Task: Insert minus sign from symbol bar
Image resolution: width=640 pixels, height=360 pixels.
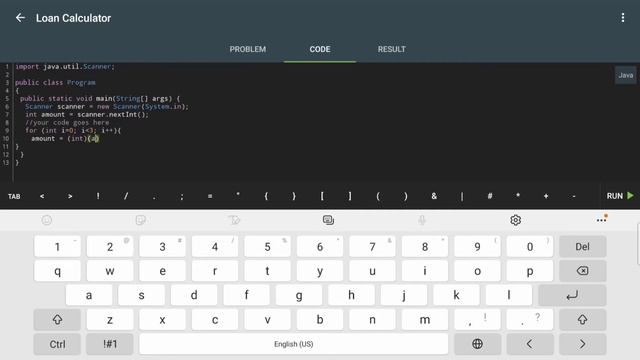Action: pos(573,196)
